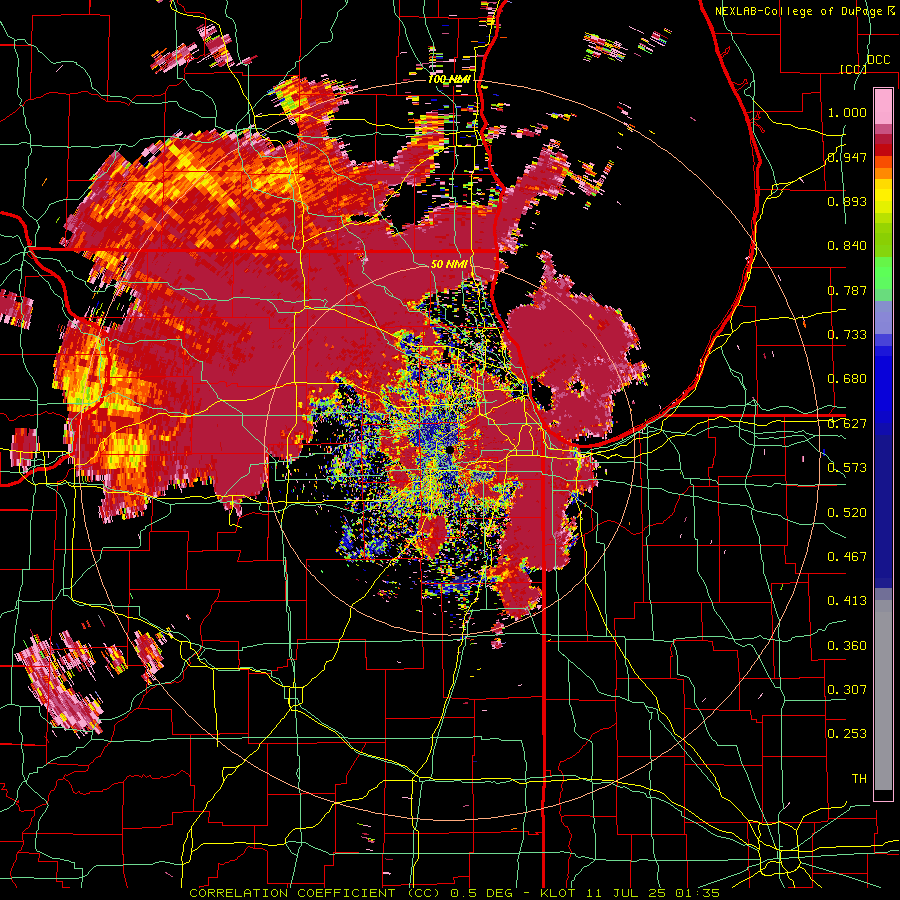
Task: Click the TH threshold label
Action: point(859,779)
